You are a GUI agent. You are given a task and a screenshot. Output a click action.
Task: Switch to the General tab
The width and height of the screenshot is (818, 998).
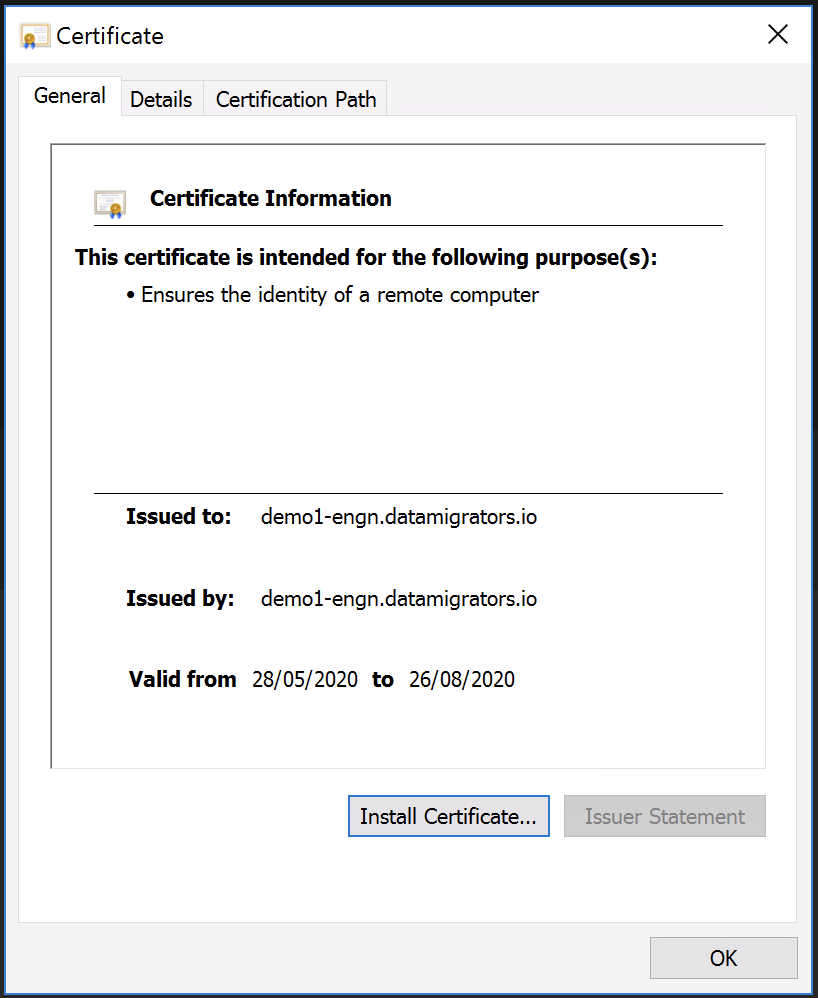pos(70,97)
